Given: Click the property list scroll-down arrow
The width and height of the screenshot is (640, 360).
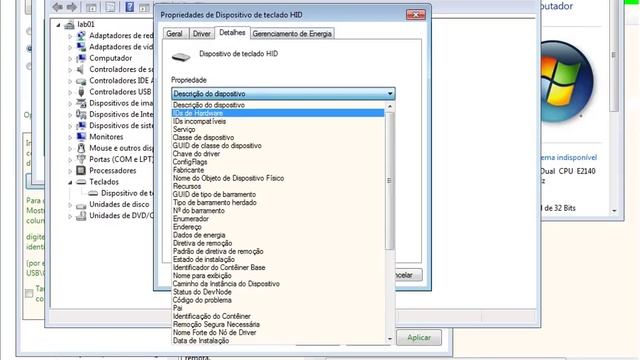Looking at the screenshot, I should (389, 339).
